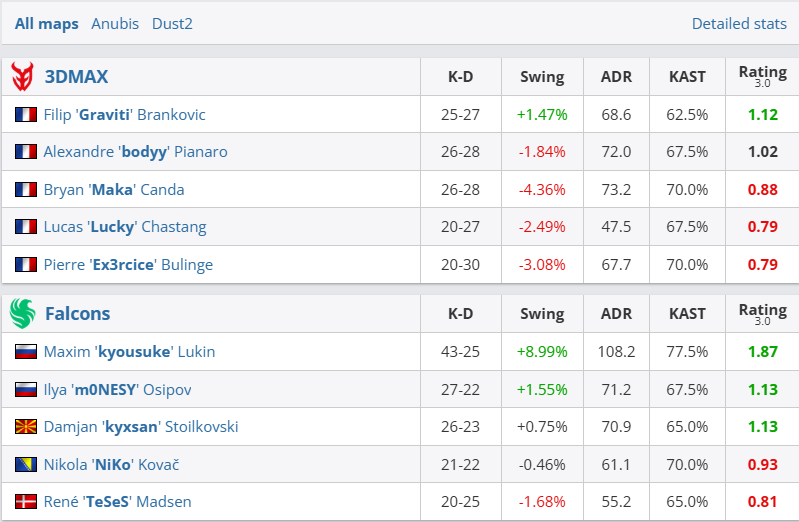Click the Falcons team logo icon
The image size is (799, 522).
coord(22,313)
